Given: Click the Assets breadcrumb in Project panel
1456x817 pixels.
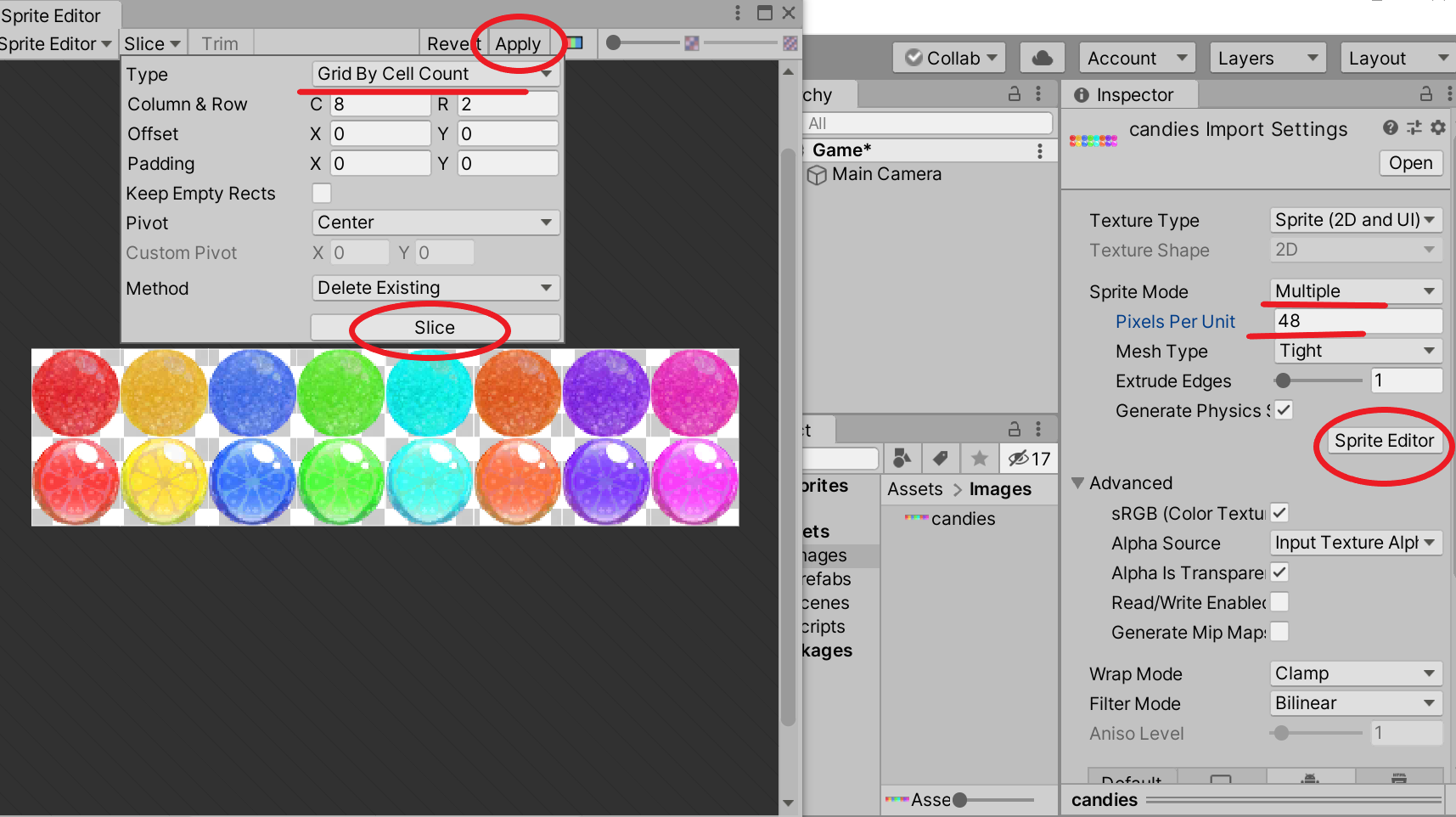Looking at the screenshot, I should click(915, 489).
